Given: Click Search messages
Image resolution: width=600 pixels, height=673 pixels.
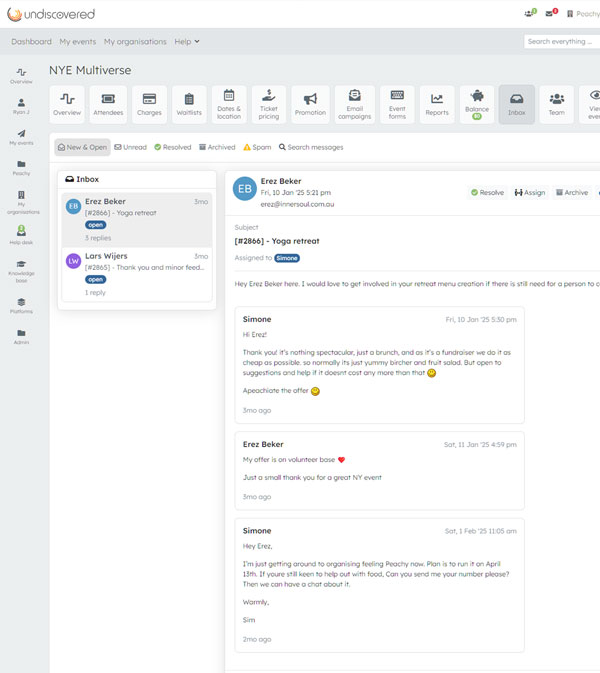Looking at the screenshot, I should pyautogui.click(x=311, y=147).
